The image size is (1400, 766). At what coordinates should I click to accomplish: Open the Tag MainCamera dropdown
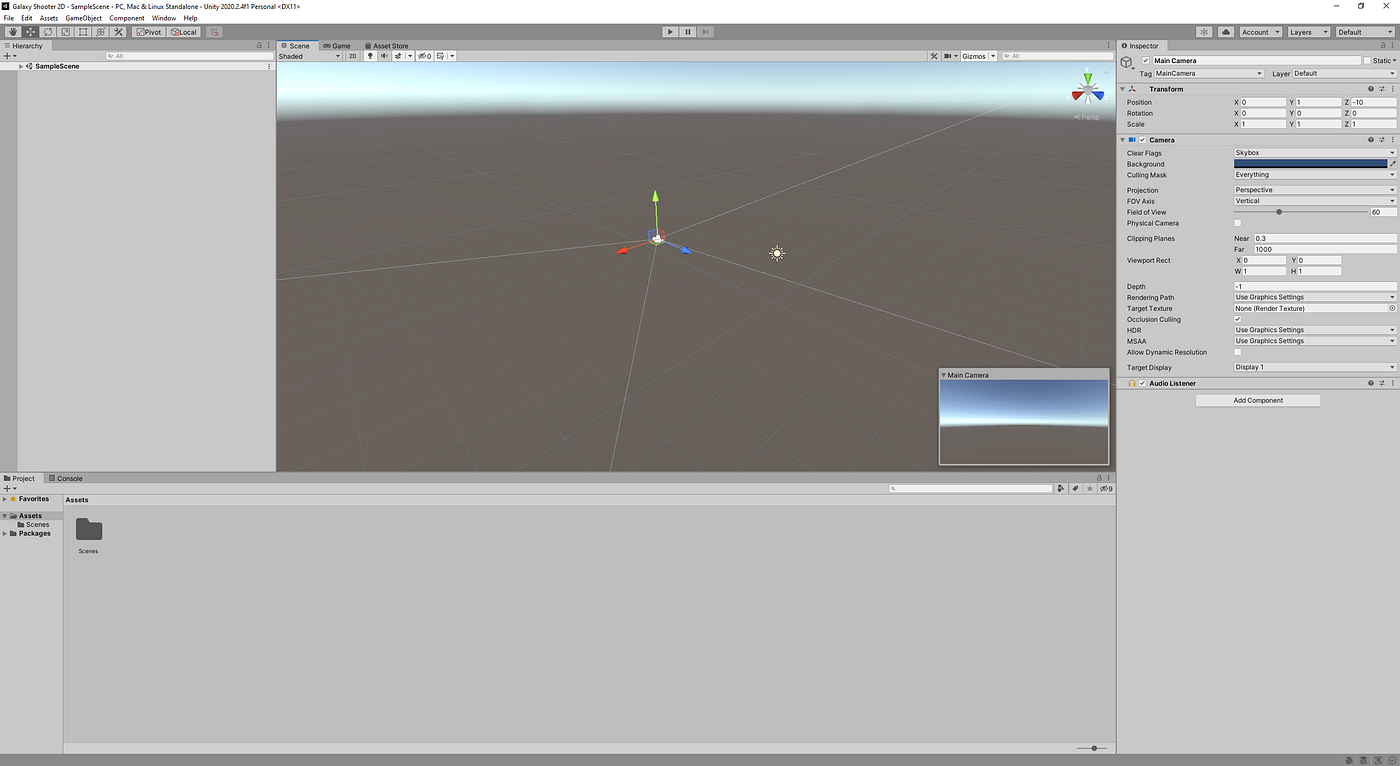[1209, 73]
